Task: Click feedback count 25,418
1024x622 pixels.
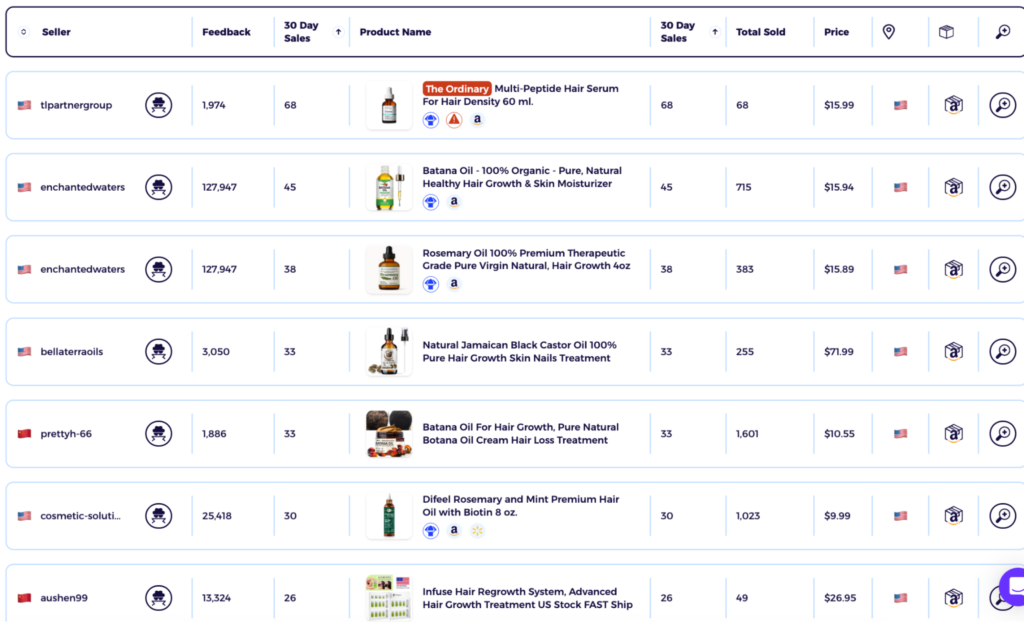Action: pyautogui.click(x=217, y=516)
